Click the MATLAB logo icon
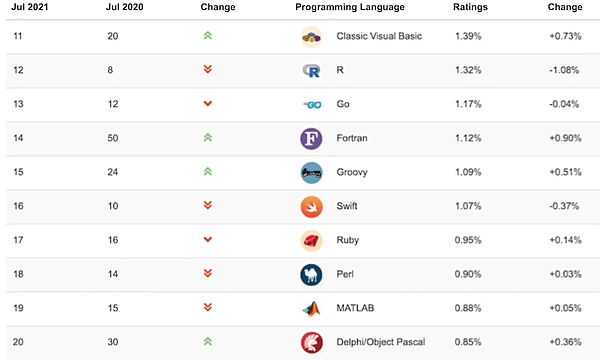 (x=311, y=309)
